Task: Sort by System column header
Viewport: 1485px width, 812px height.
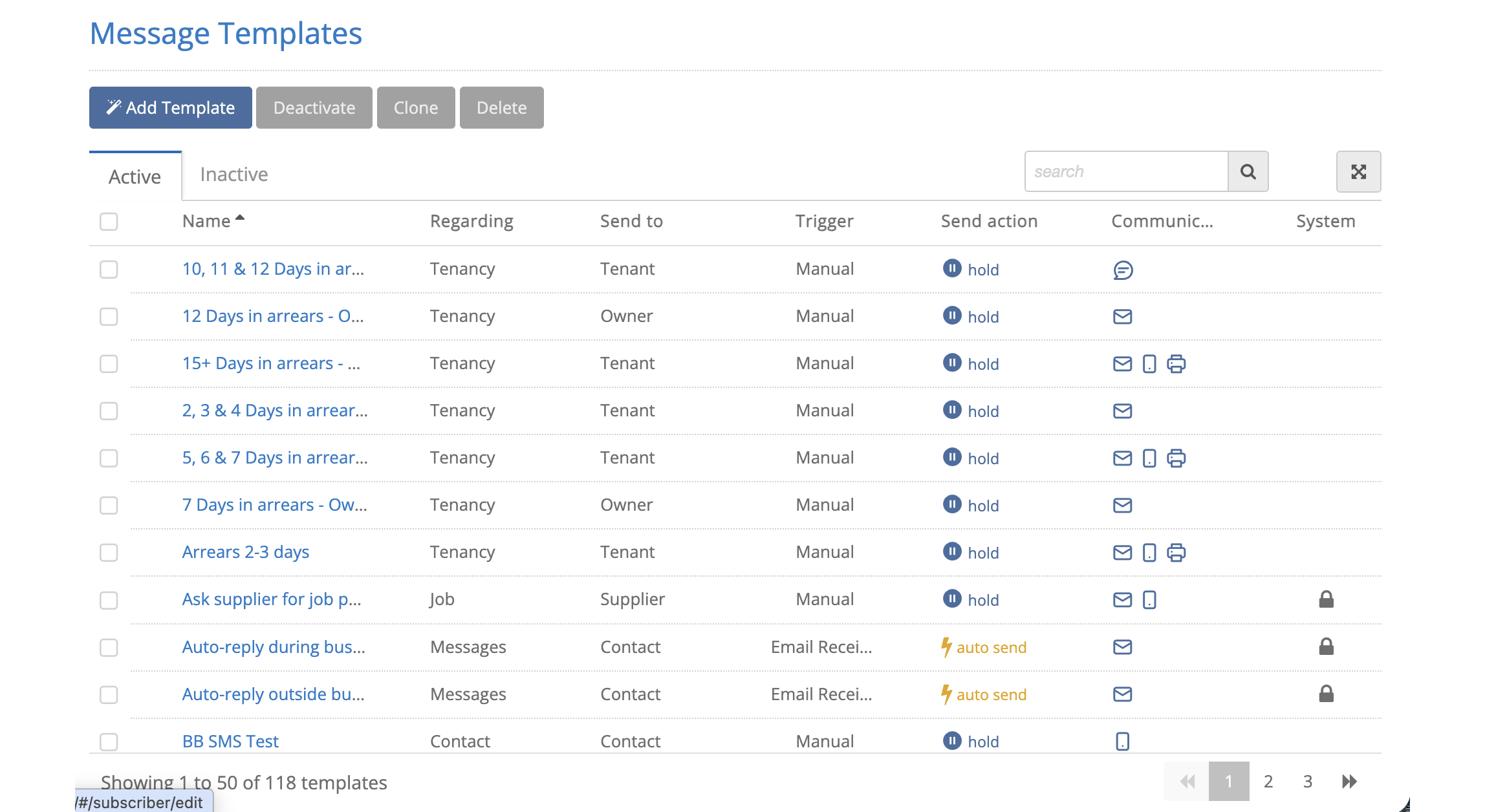Action: (x=1325, y=221)
